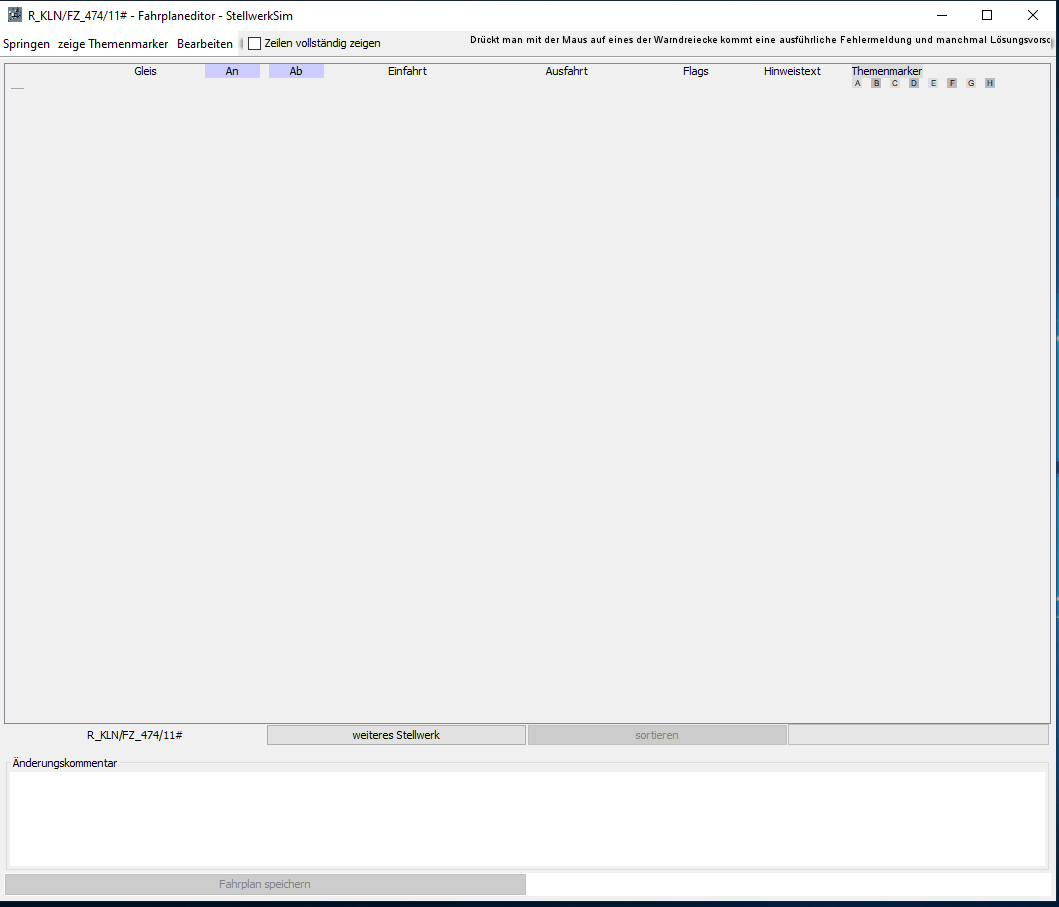
Task: Open the Bearbeiten menu
Action: [x=205, y=44]
